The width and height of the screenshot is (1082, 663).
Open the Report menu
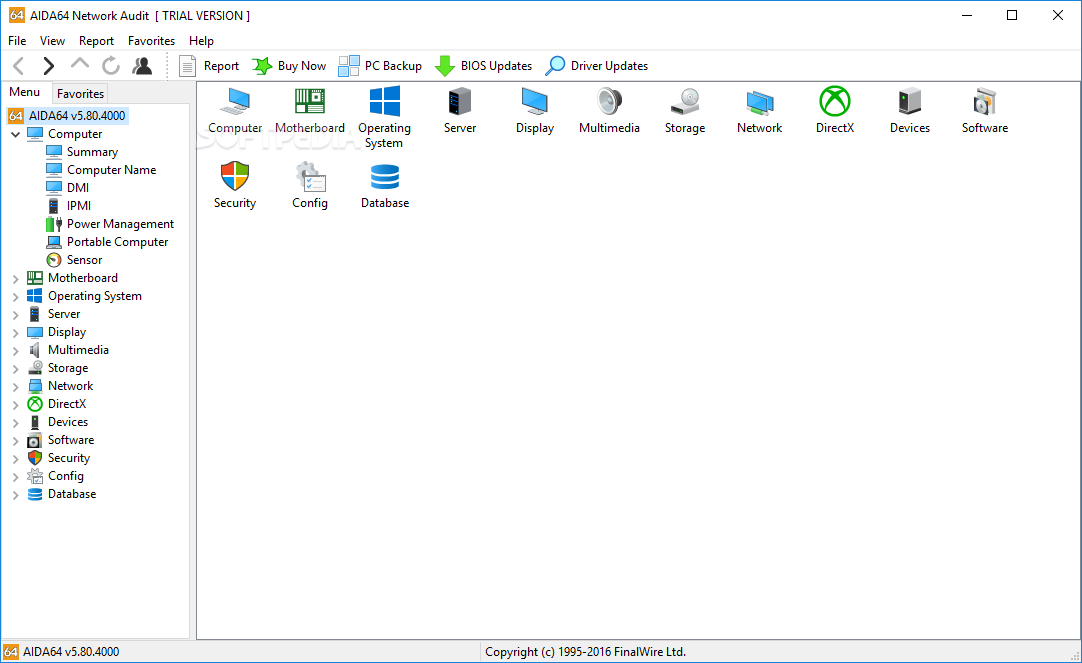coord(97,41)
